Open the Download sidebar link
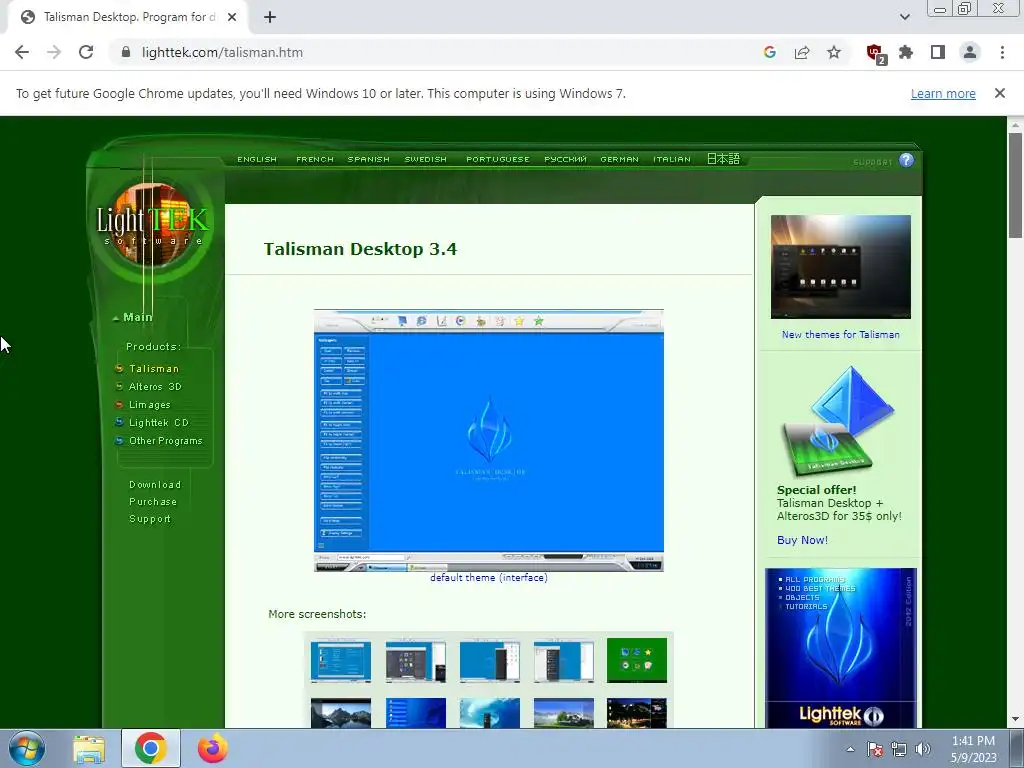The image size is (1024, 768). 155,485
